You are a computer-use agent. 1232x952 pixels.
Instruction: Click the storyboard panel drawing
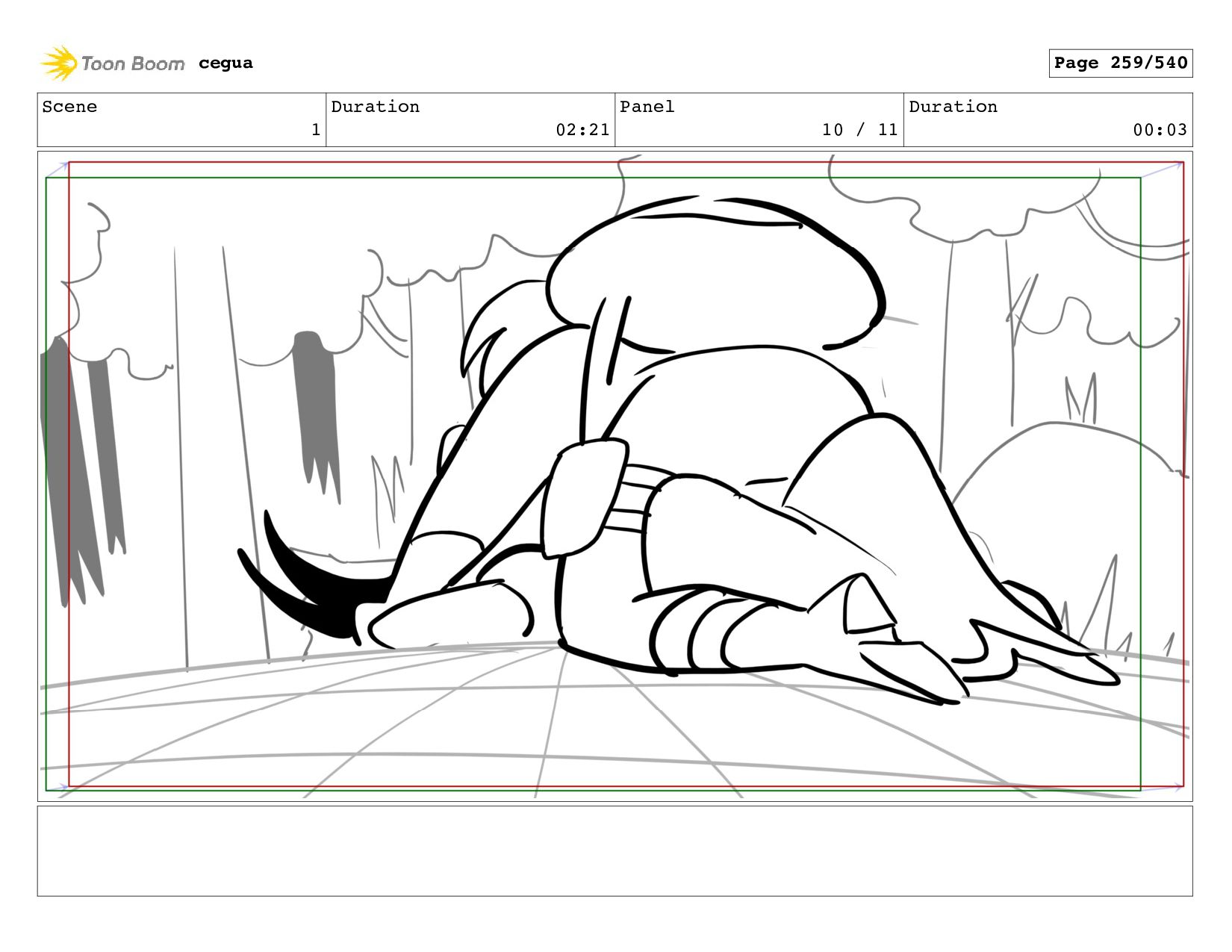[615, 476]
